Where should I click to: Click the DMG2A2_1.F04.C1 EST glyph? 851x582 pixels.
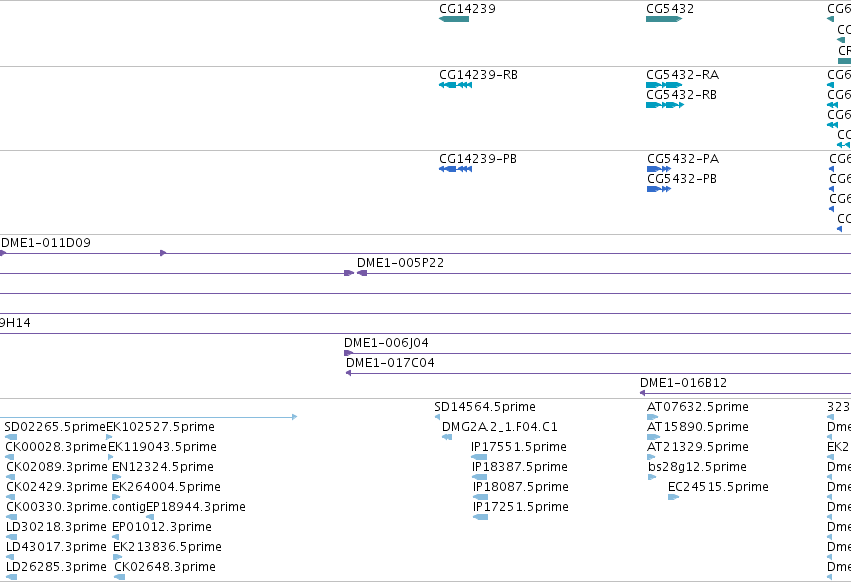(x=447, y=437)
